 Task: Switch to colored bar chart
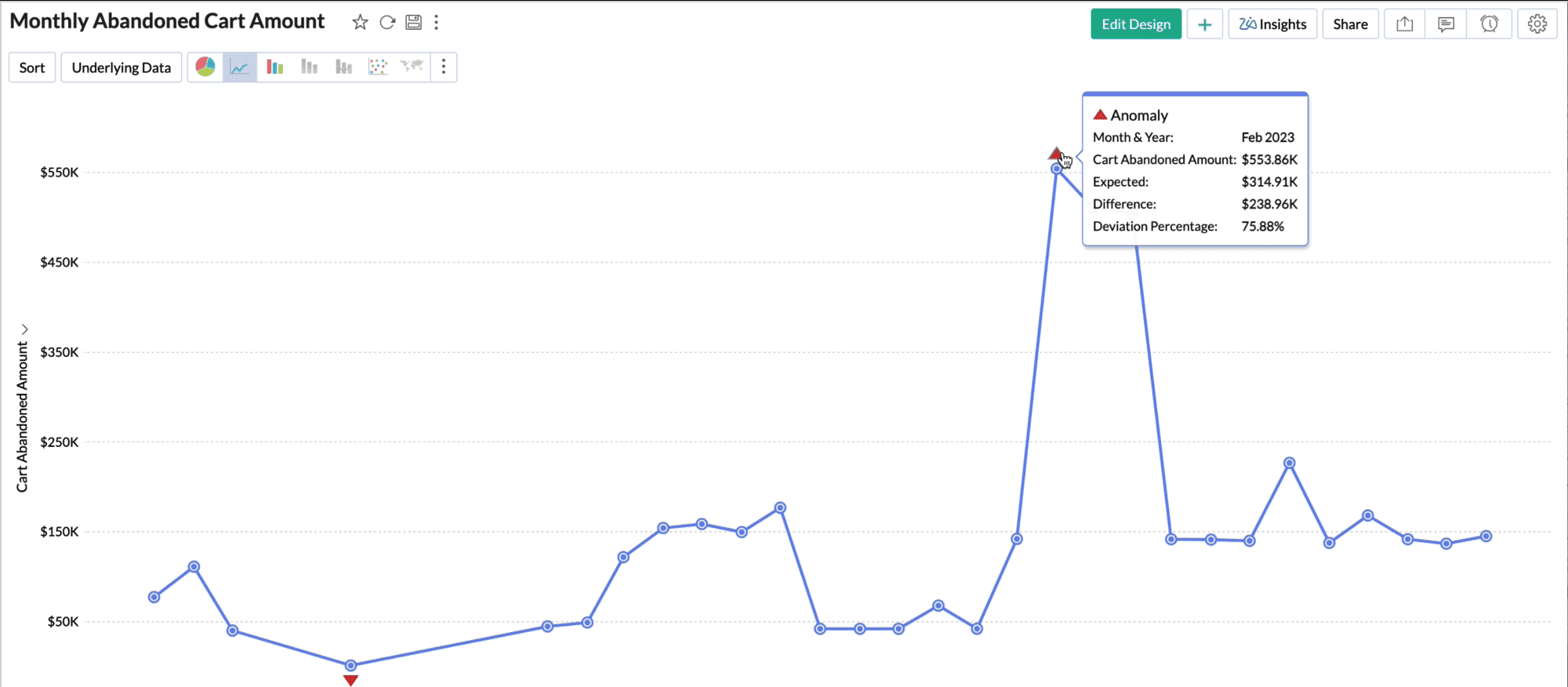click(x=274, y=67)
